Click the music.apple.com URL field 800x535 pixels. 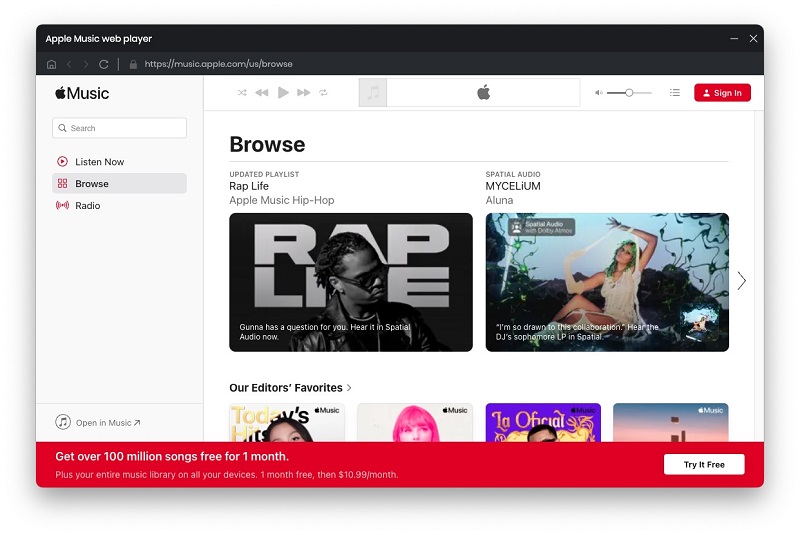218,64
